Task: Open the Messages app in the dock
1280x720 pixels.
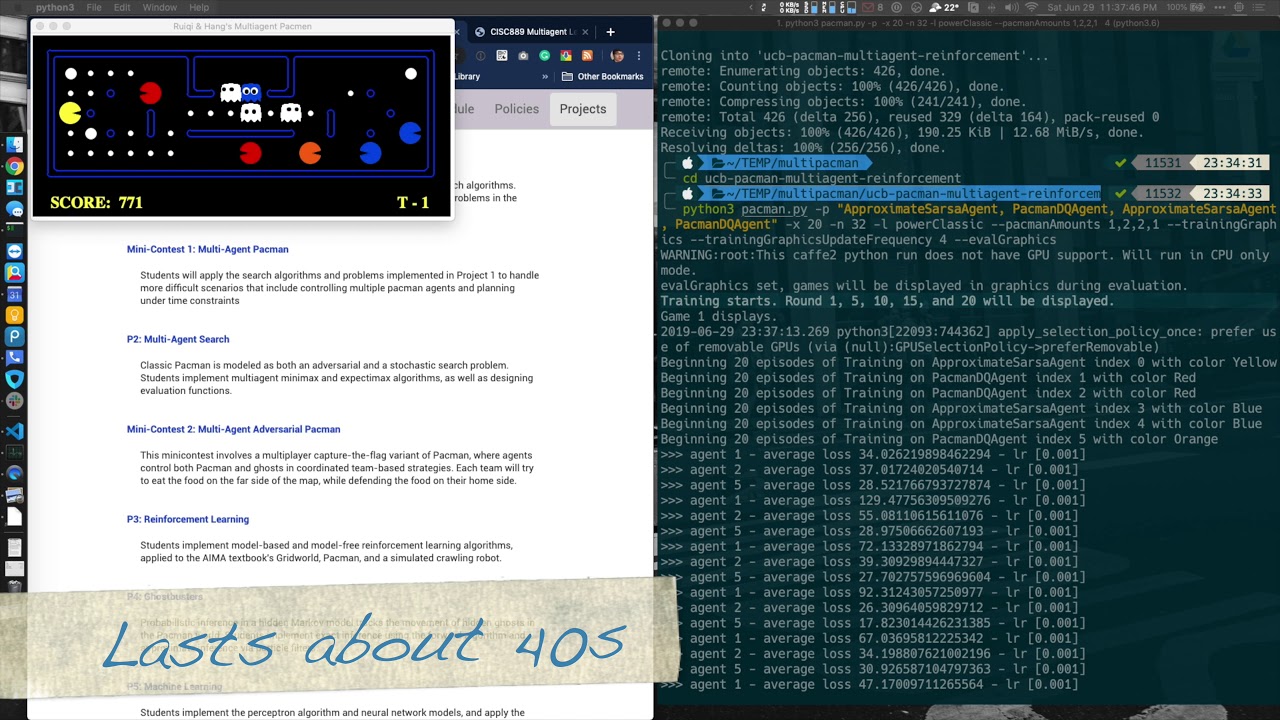Action: pos(14,209)
